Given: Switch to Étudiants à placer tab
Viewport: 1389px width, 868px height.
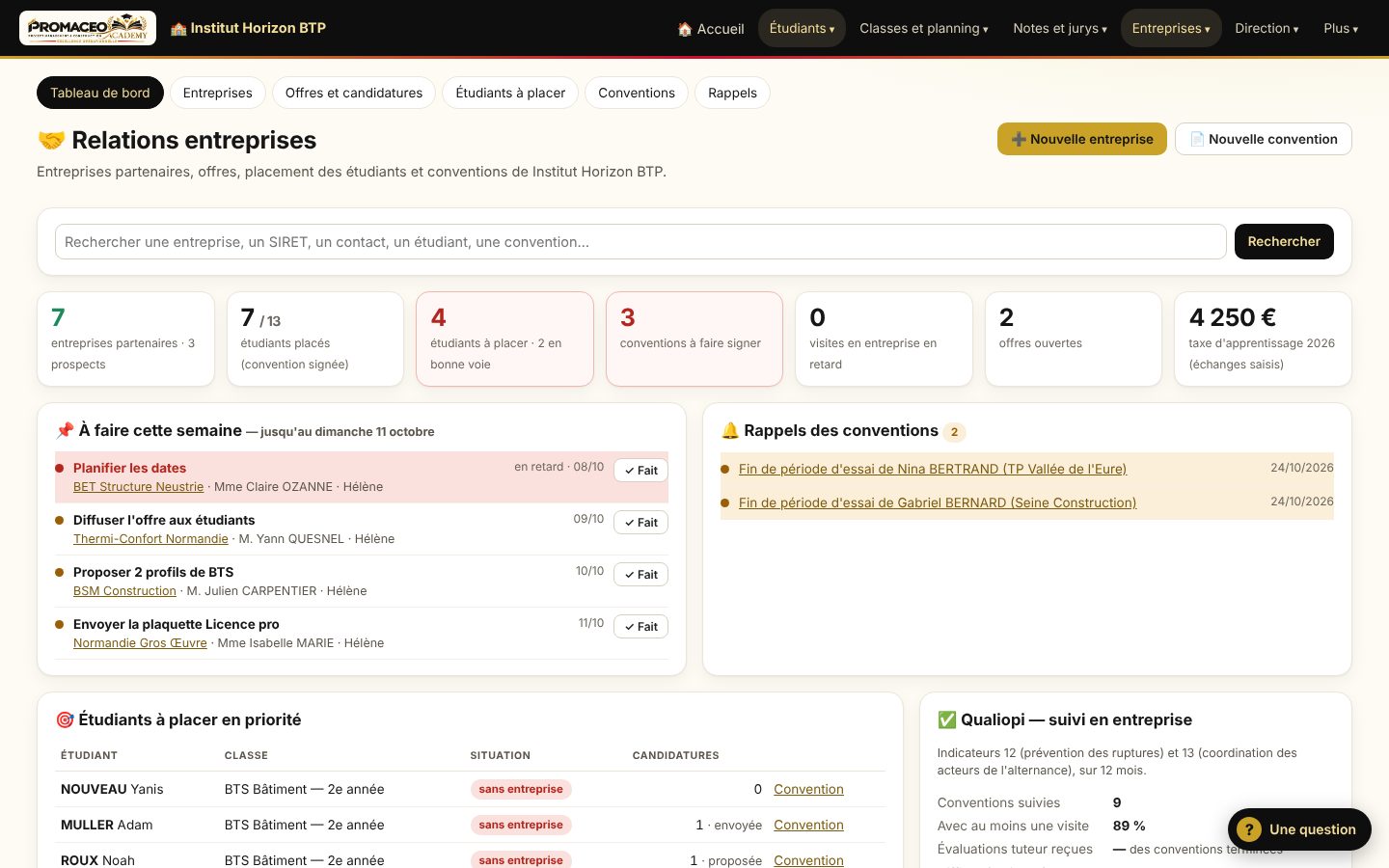Looking at the screenshot, I should [x=510, y=93].
